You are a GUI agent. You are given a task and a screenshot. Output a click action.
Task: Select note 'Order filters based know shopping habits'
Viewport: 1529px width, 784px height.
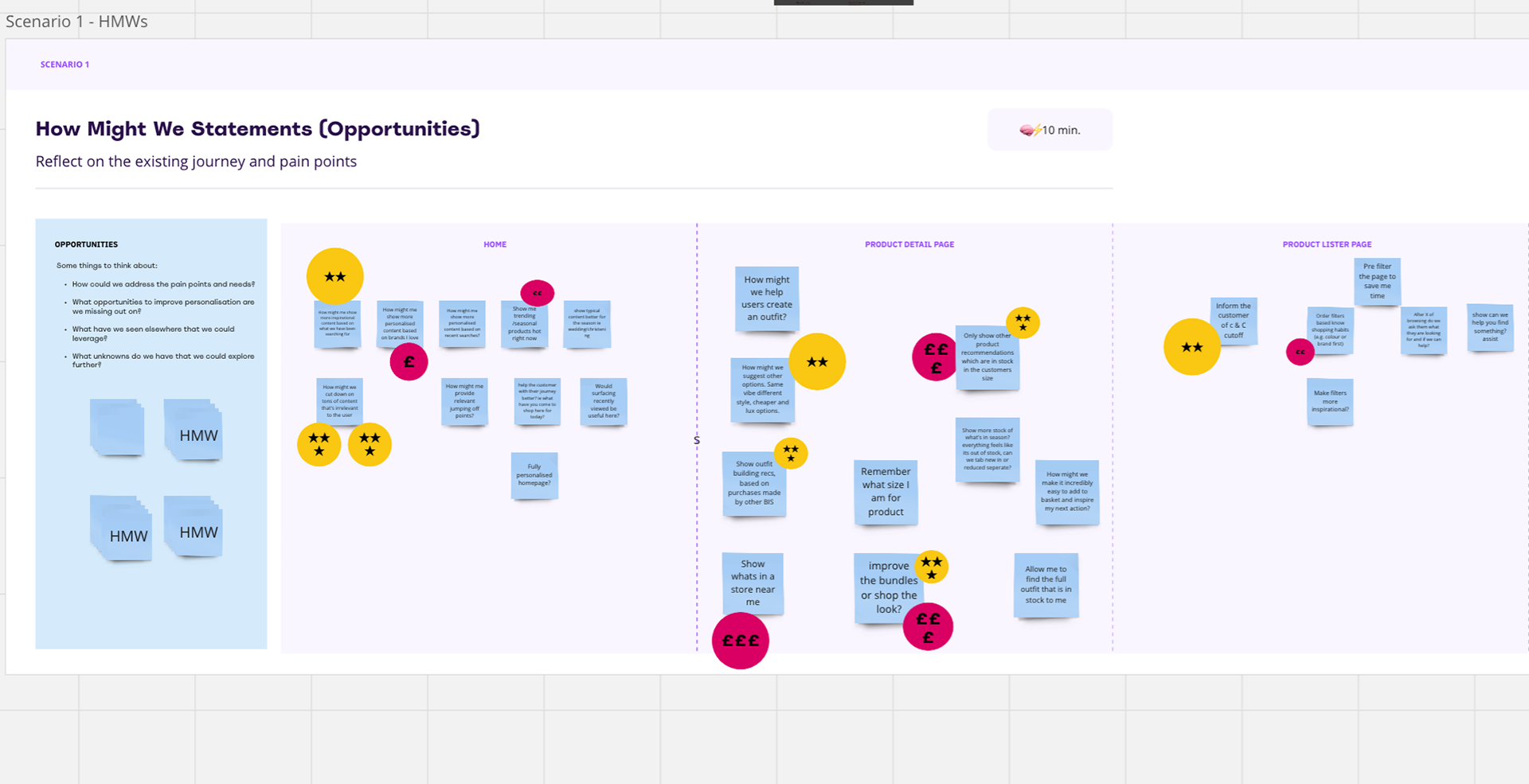pyautogui.click(x=1330, y=330)
